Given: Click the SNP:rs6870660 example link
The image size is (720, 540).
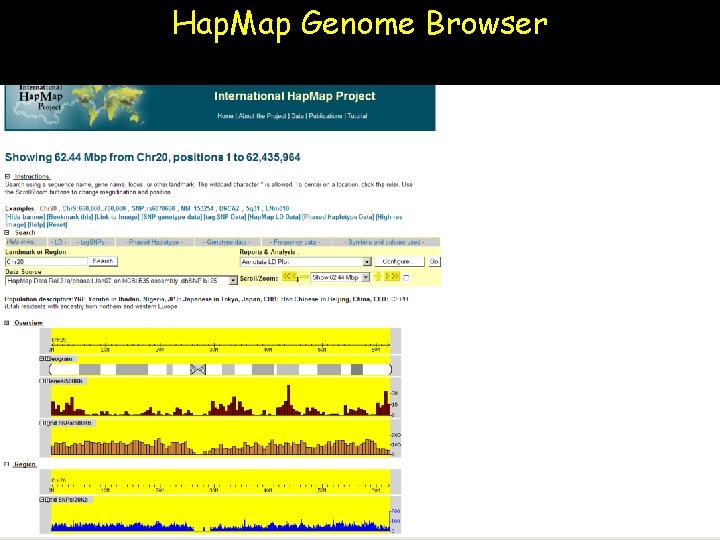Looking at the screenshot, I should point(153,208).
